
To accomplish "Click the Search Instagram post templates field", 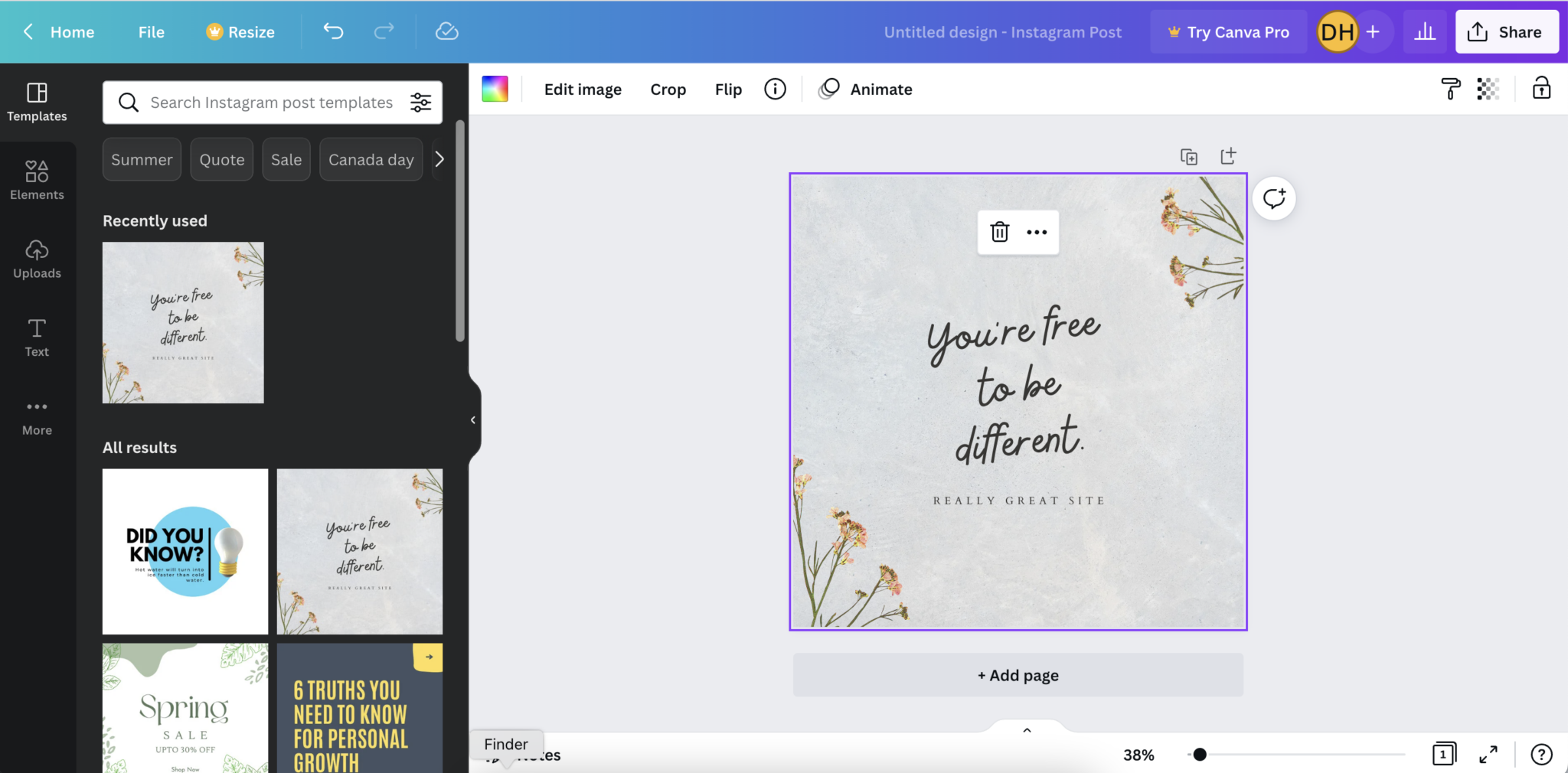I will coord(271,103).
